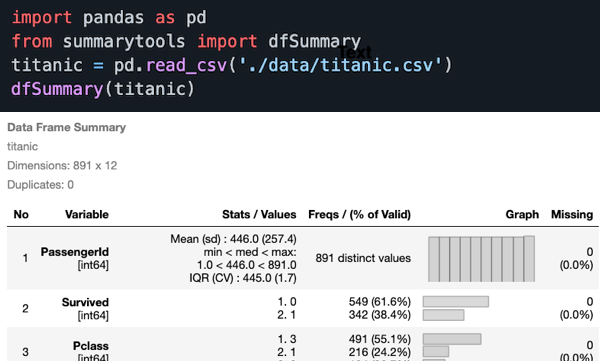The width and height of the screenshot is (600, 361).
Task: Click the Survived 38.4% bar
Action: [x=443, y=315]
